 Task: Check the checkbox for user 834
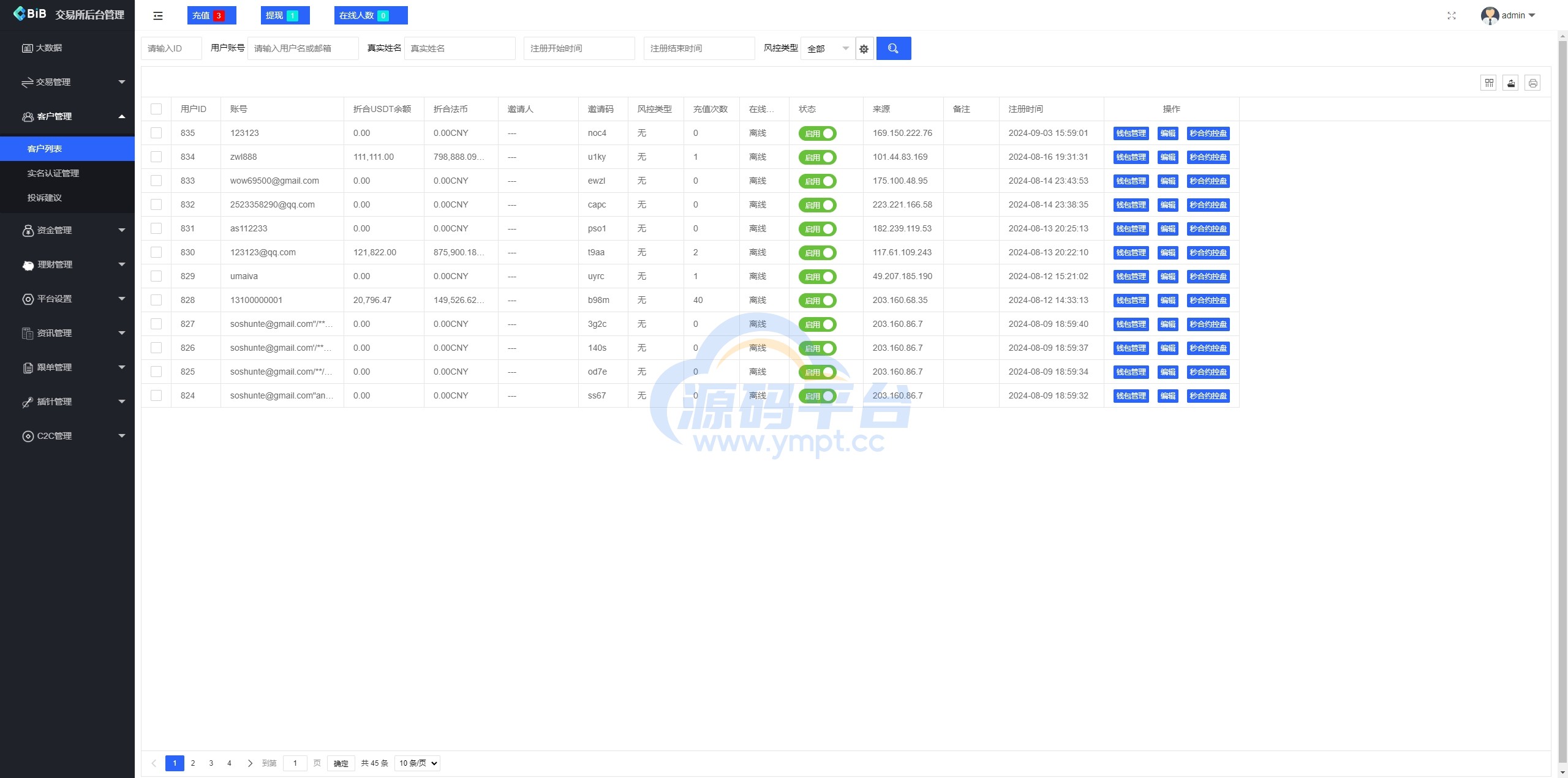[156, 157]
